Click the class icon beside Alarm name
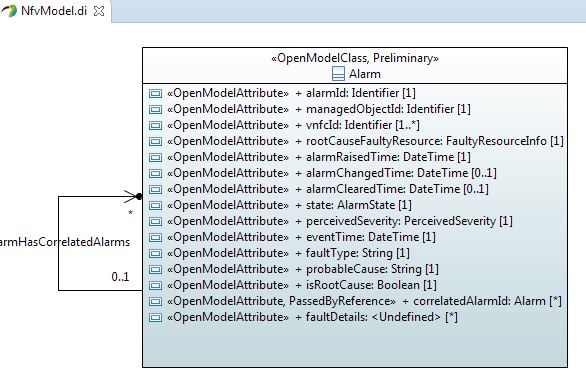The height and width of the screenshot is (381, 586). coord(338,74)
